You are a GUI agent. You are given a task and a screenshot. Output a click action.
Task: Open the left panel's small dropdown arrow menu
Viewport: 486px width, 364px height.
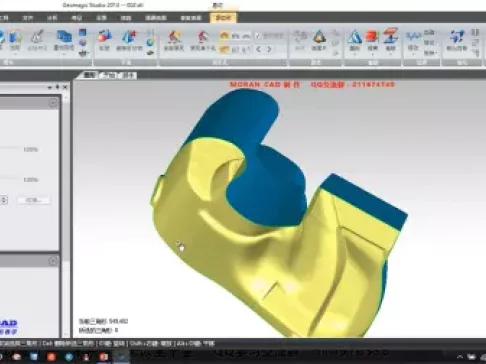click(x=50, y=87)
